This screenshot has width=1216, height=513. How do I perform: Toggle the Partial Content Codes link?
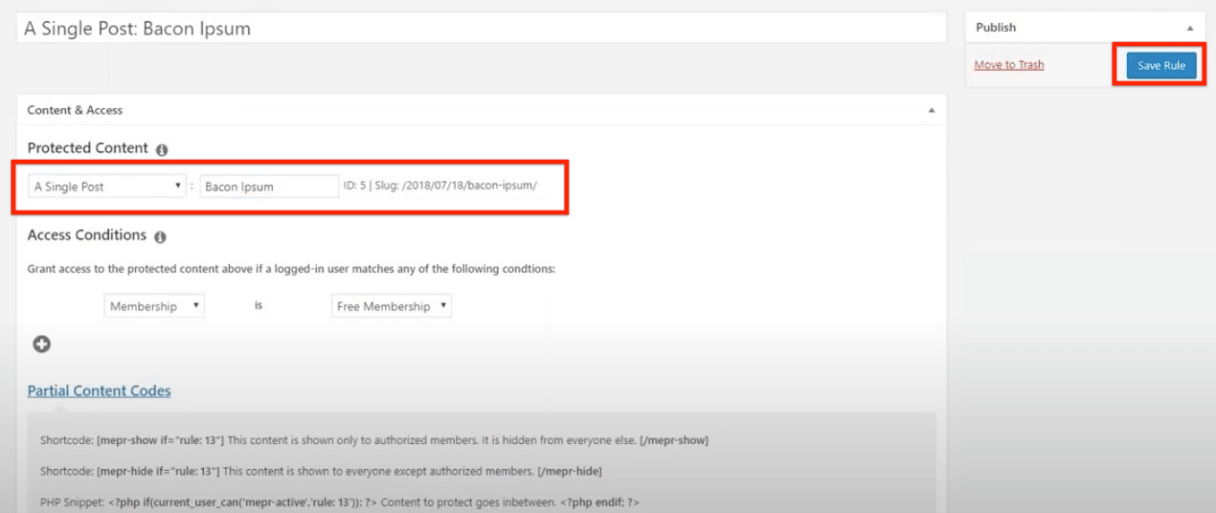click(x=99, y=390)
